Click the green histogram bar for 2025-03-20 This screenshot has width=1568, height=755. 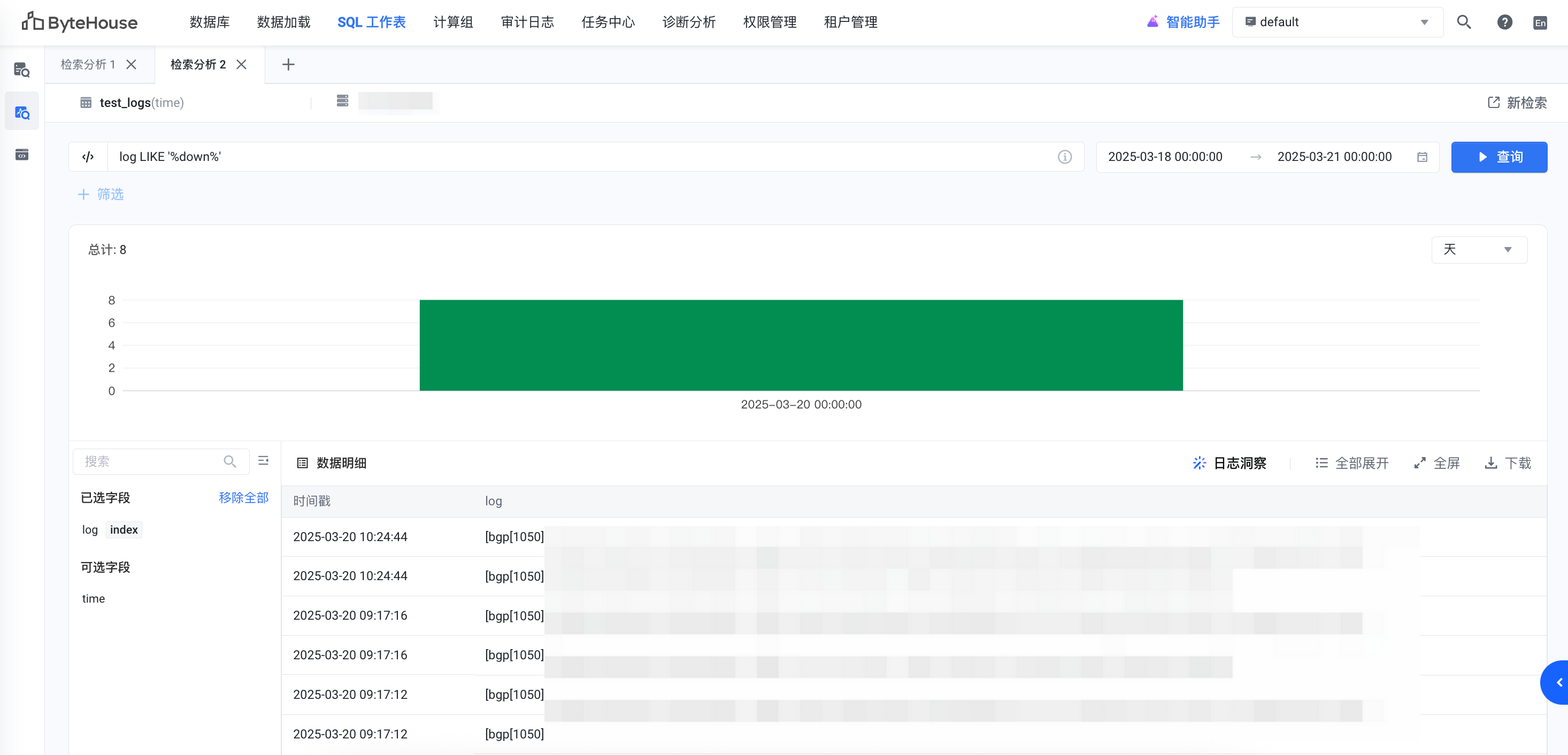[x=801, y=345]
